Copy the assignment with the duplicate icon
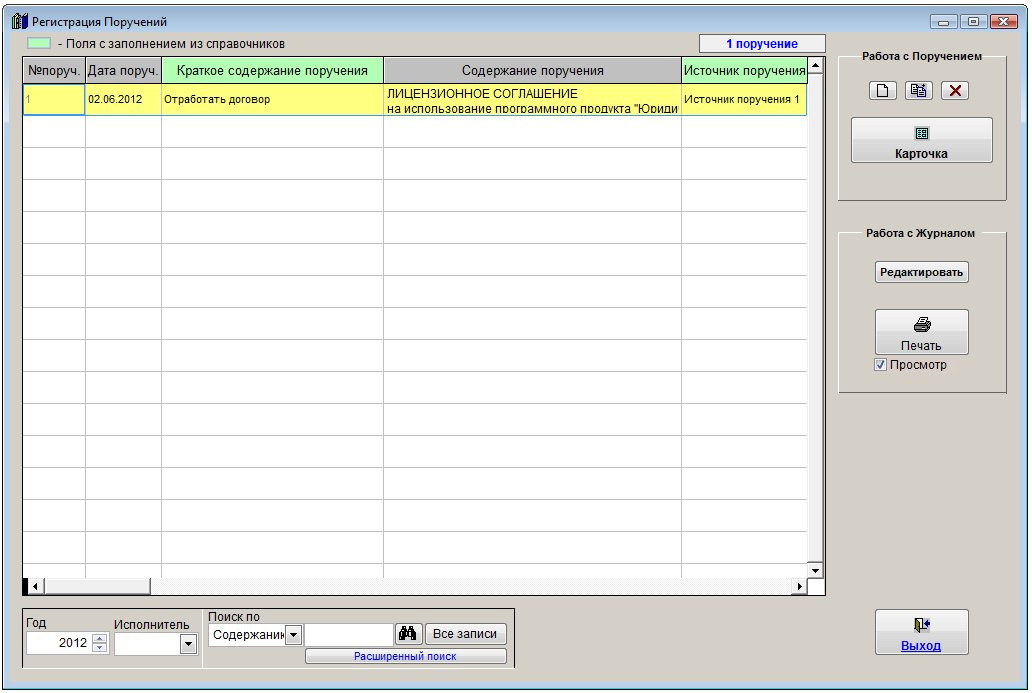The height and width of the screenshot is (693, 1032). [x=918, y=90]
